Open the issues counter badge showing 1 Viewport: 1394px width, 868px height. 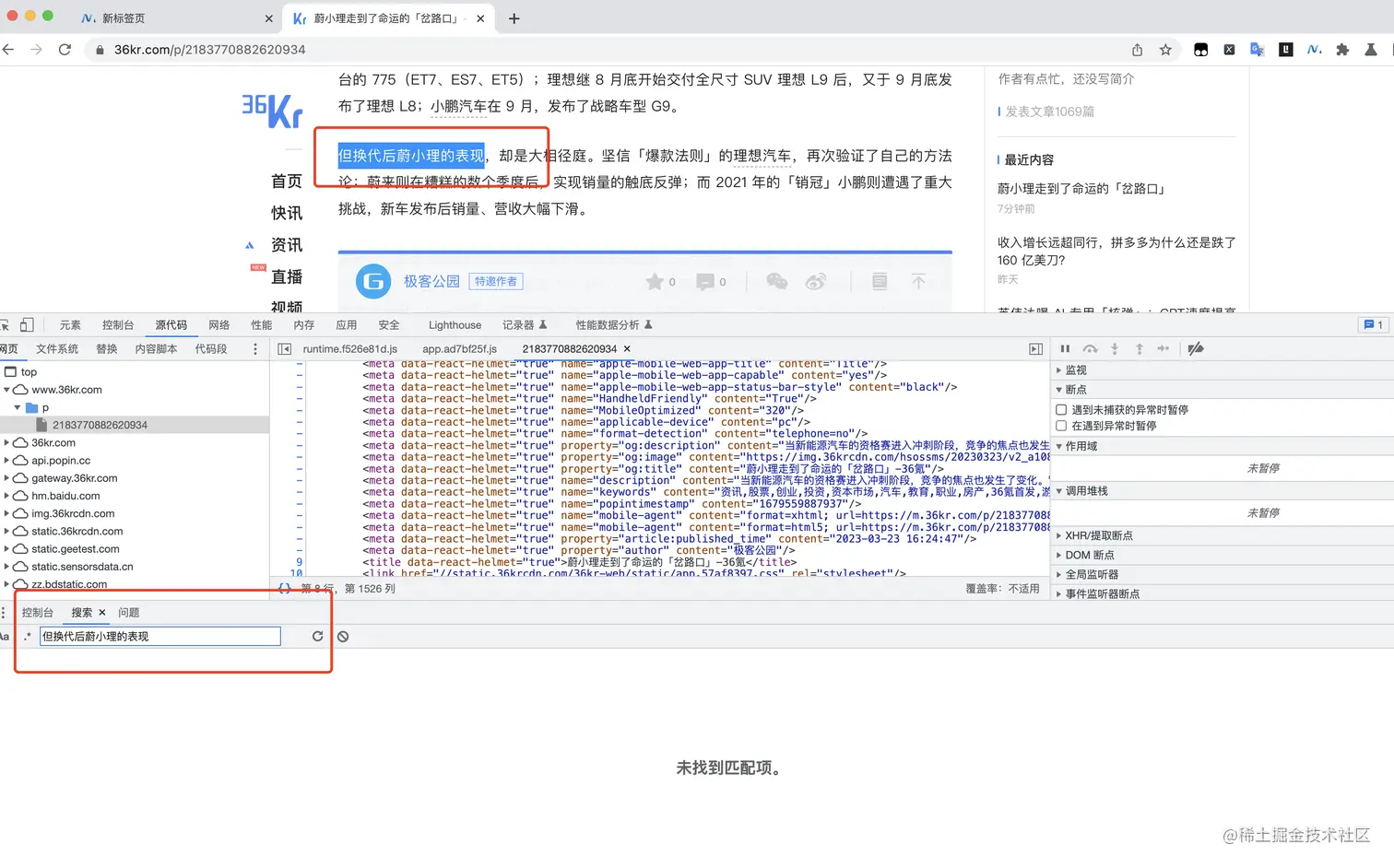tap(1373, 324)
